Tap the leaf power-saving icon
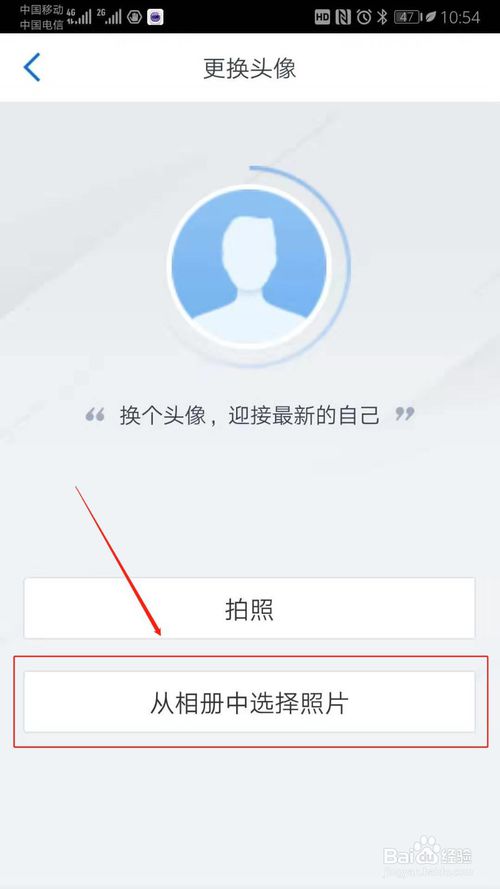The image size is (500, 889). (429, 18)
